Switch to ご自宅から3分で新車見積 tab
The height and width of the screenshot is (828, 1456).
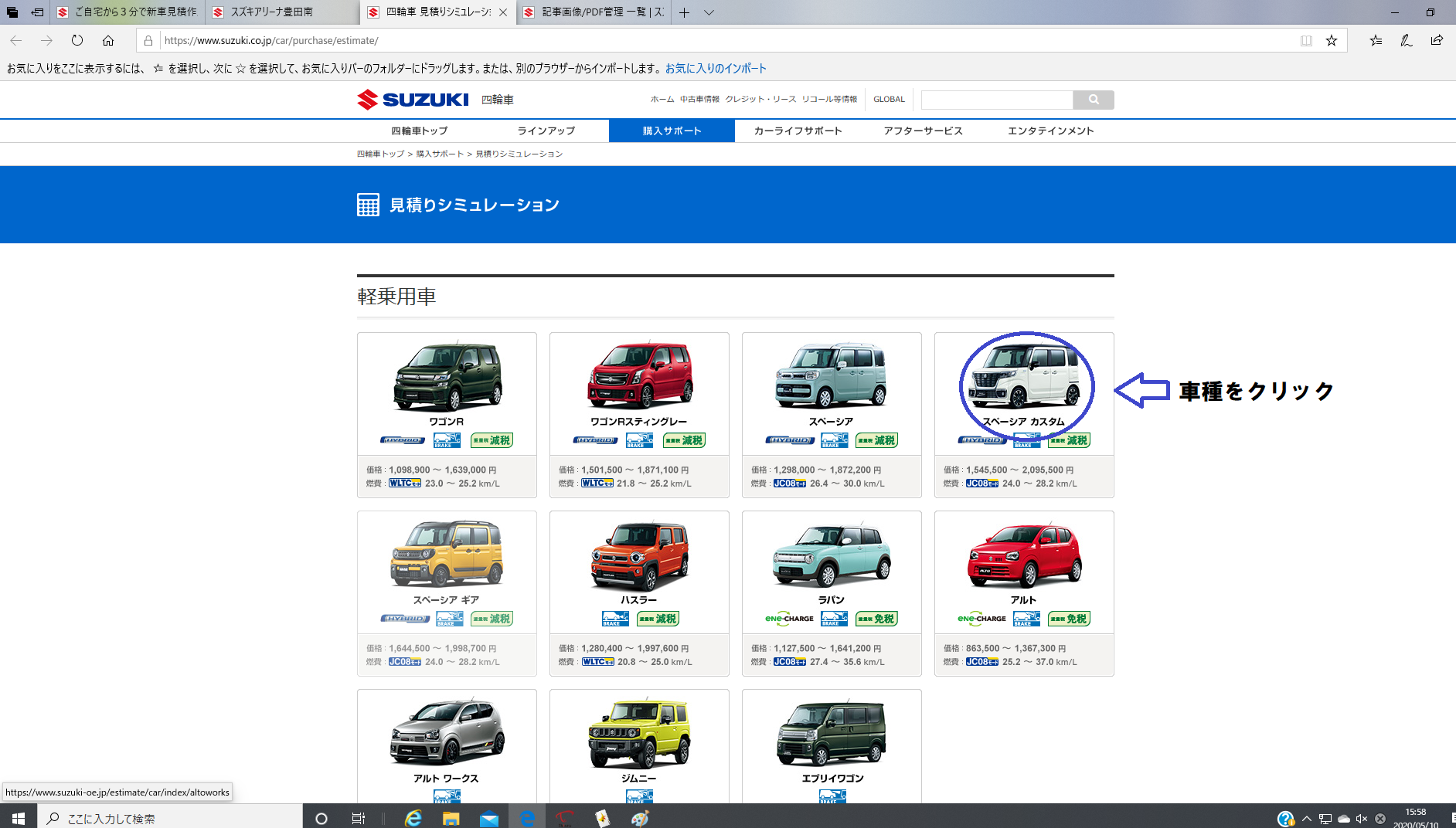pos(128,12)
